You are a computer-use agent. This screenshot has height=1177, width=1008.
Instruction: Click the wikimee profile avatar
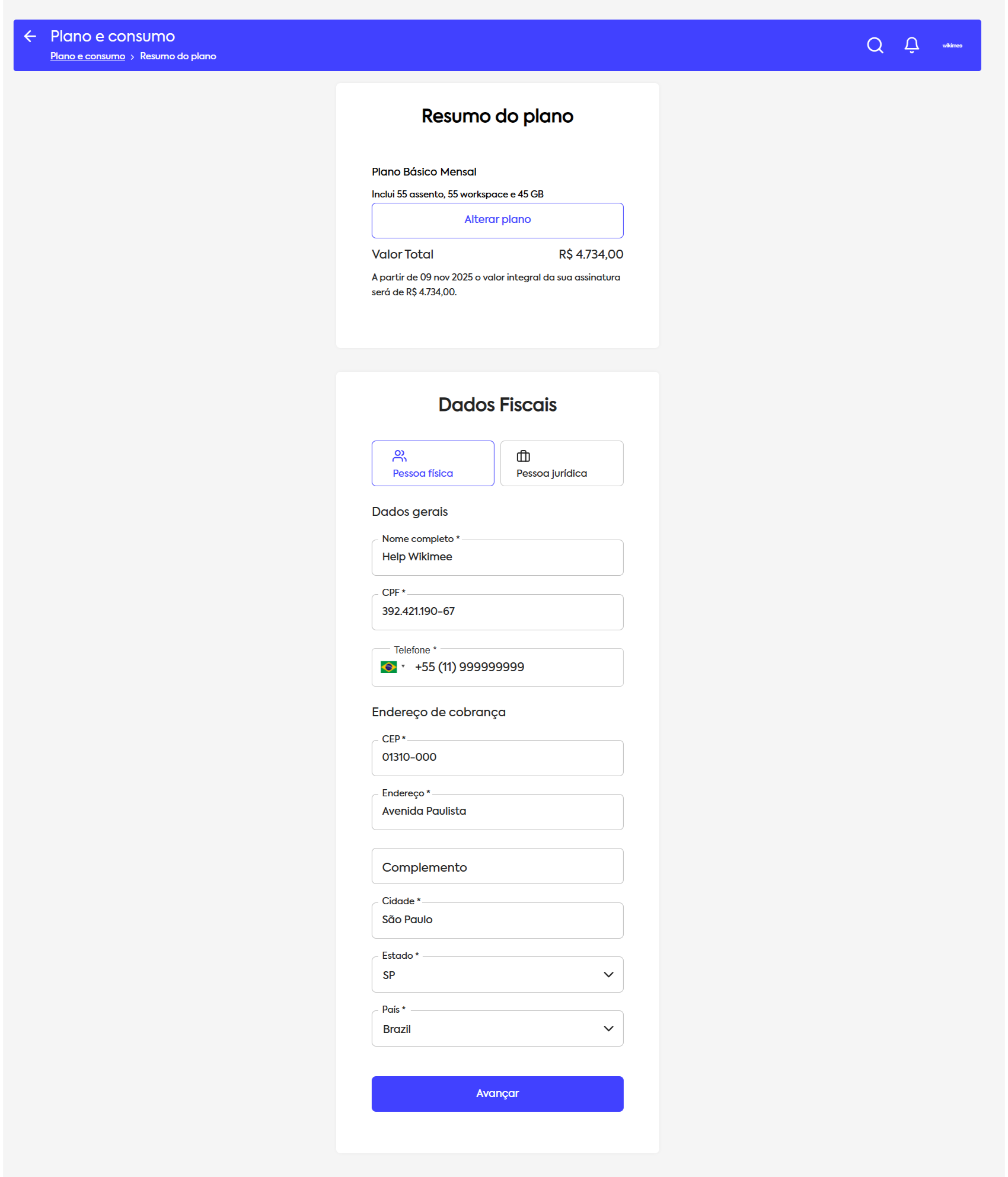pos(952,46)
